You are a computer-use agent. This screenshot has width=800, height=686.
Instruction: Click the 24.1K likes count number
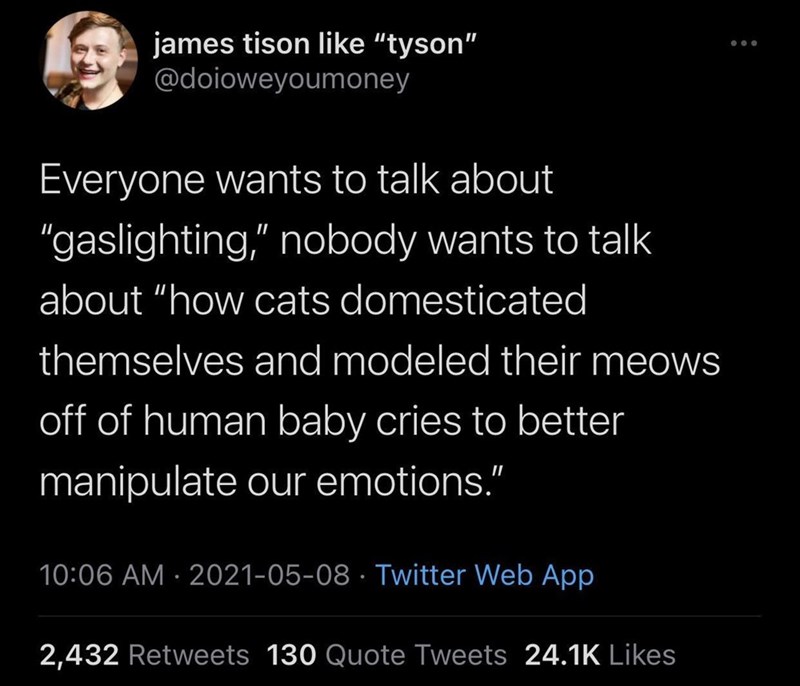(561, 655)
